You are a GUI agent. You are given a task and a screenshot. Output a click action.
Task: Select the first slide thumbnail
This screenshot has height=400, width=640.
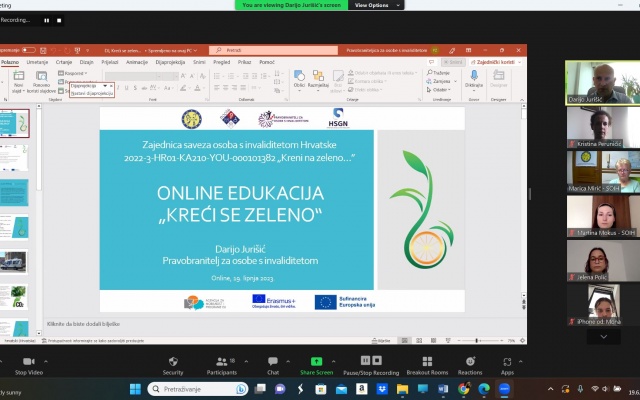[x=14, y=123]
